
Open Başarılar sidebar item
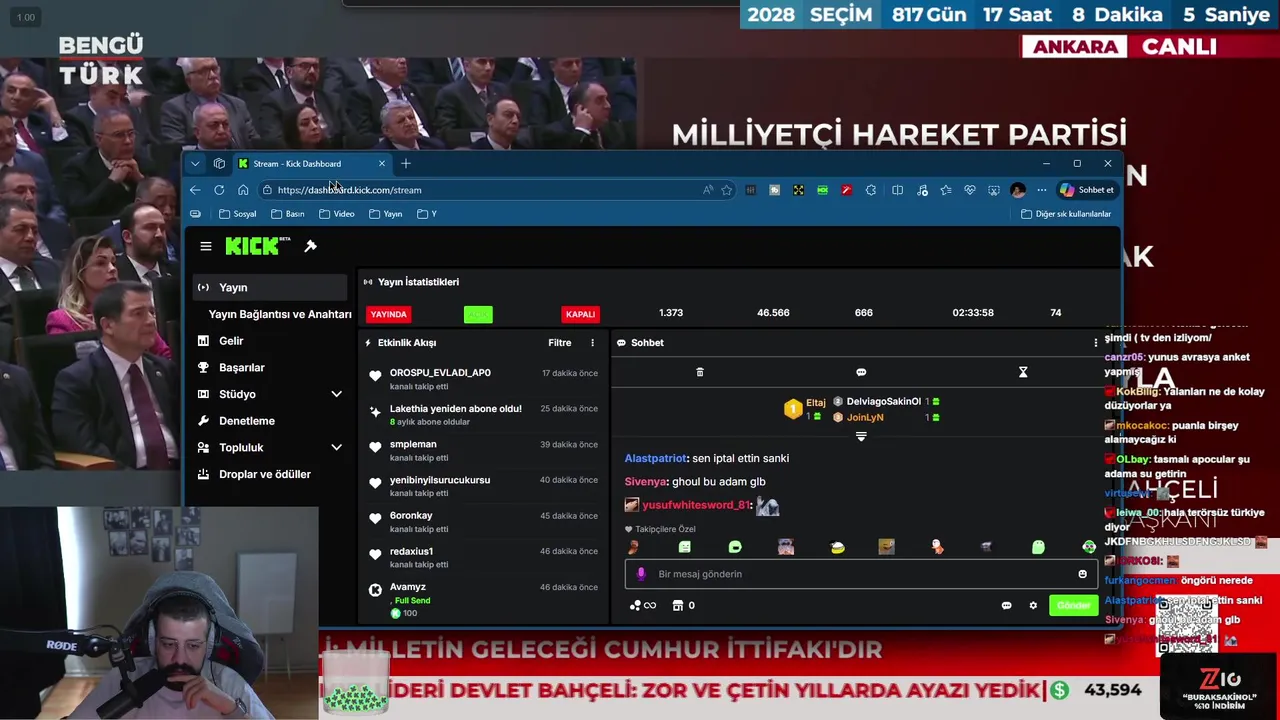click(270, 368)
